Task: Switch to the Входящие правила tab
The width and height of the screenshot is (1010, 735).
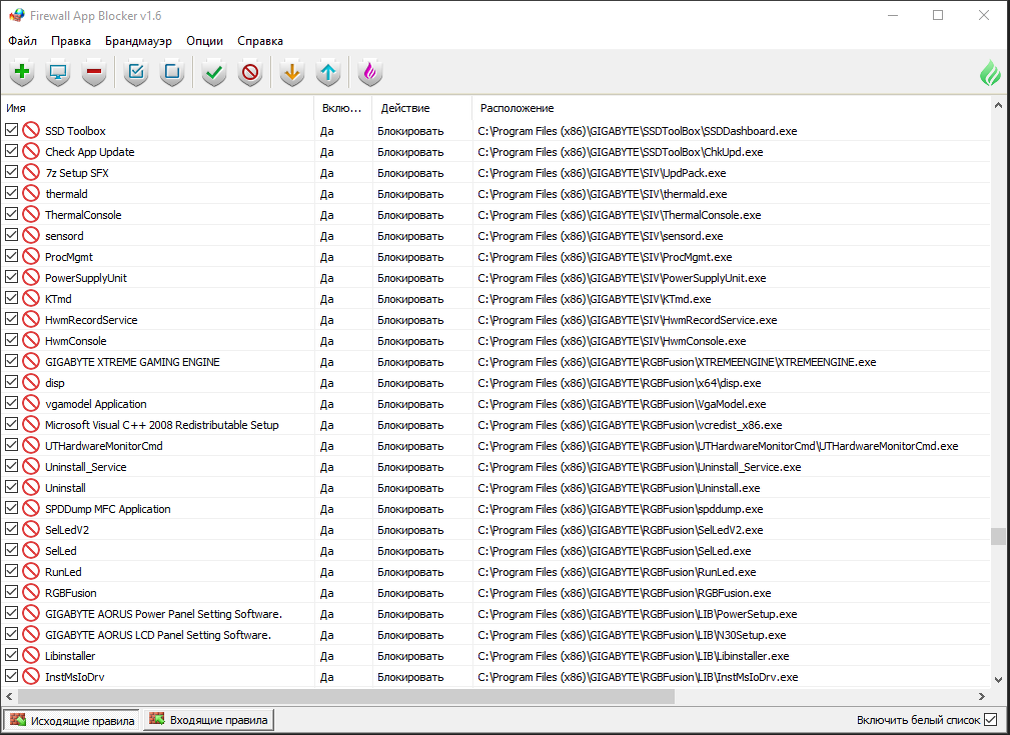Action: [x=209, y=720]
